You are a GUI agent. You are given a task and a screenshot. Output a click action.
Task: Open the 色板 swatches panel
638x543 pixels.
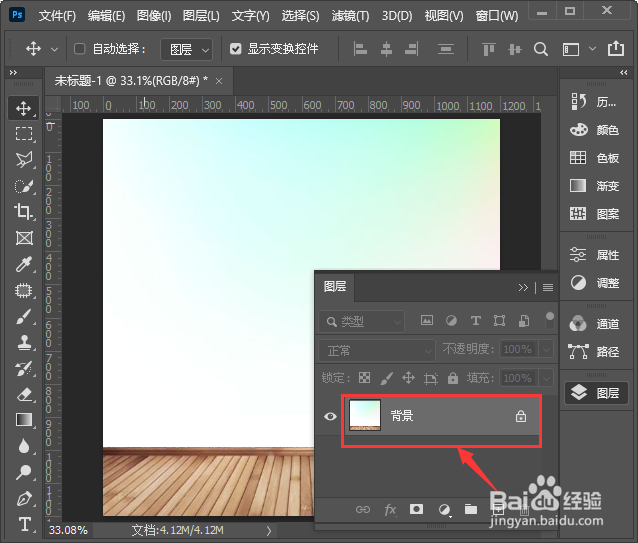point(595,157)
